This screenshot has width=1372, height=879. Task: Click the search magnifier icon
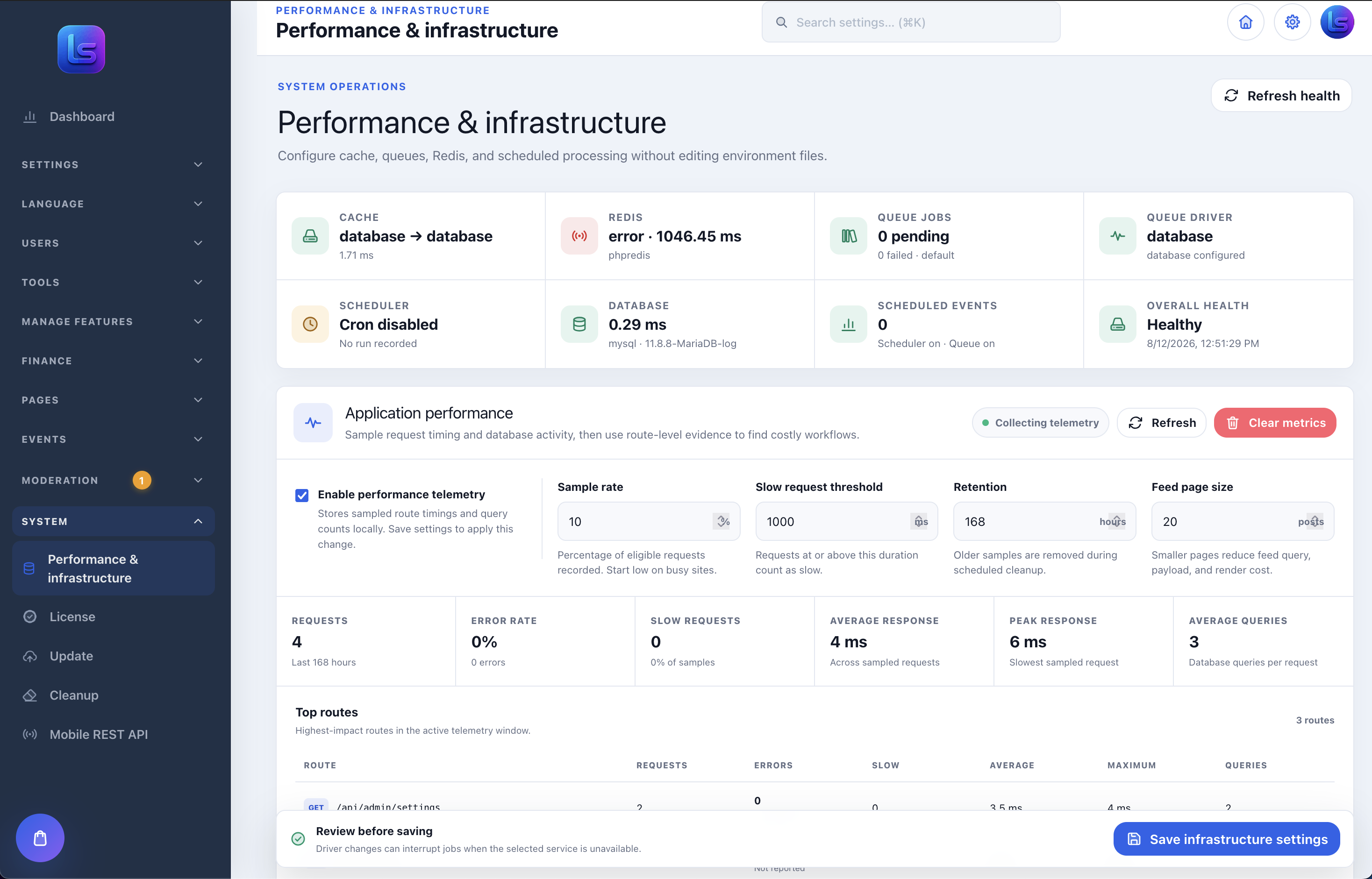[x=782, y=22]
